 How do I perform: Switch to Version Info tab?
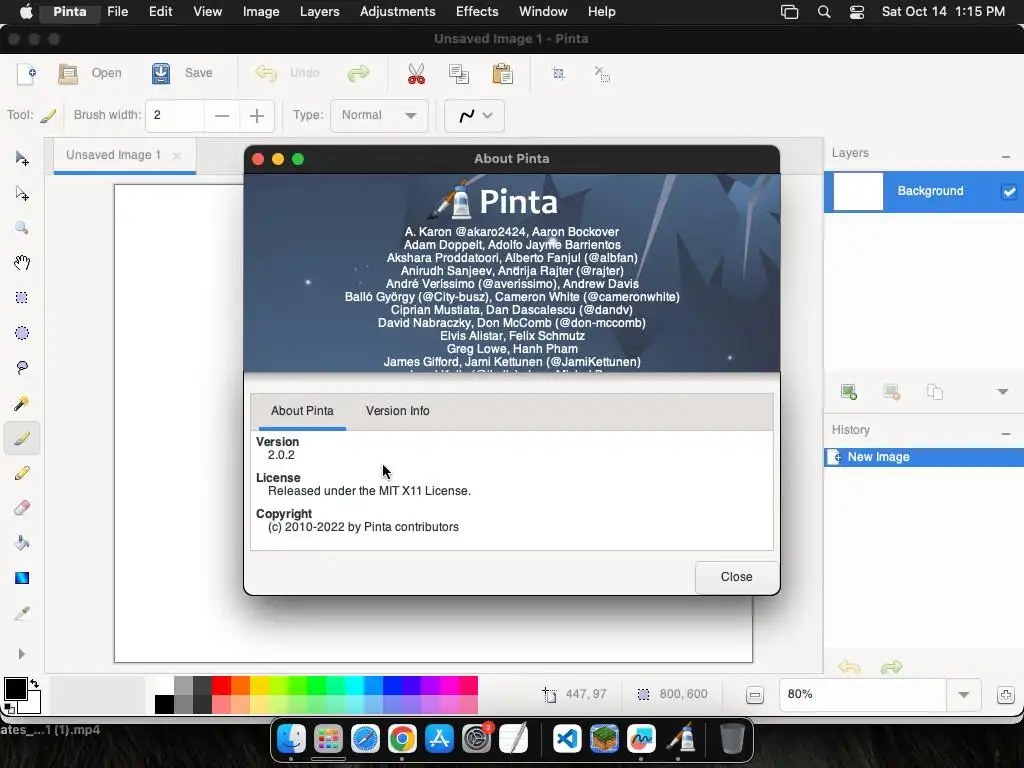click(398, 411)
